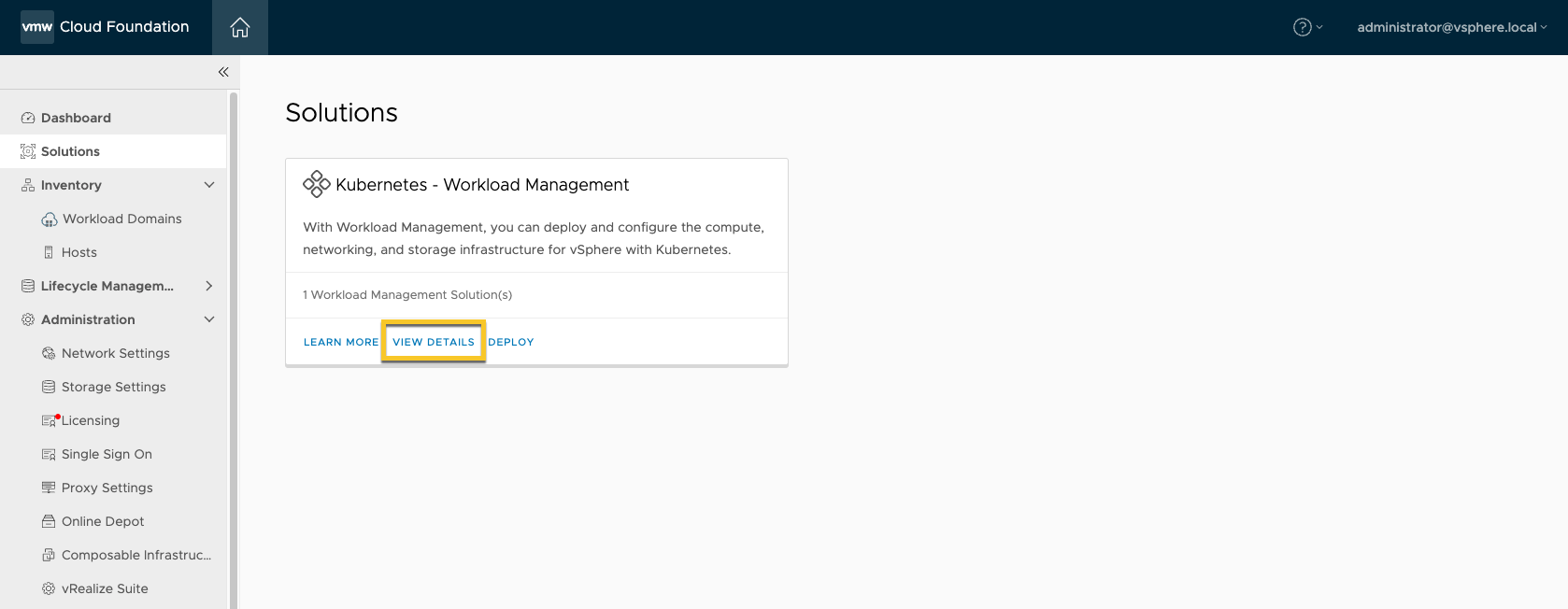This screenshot has width=1568, height=609.
Task: Click the Licensing icon with the red dot
Action: tap(50, 420)
